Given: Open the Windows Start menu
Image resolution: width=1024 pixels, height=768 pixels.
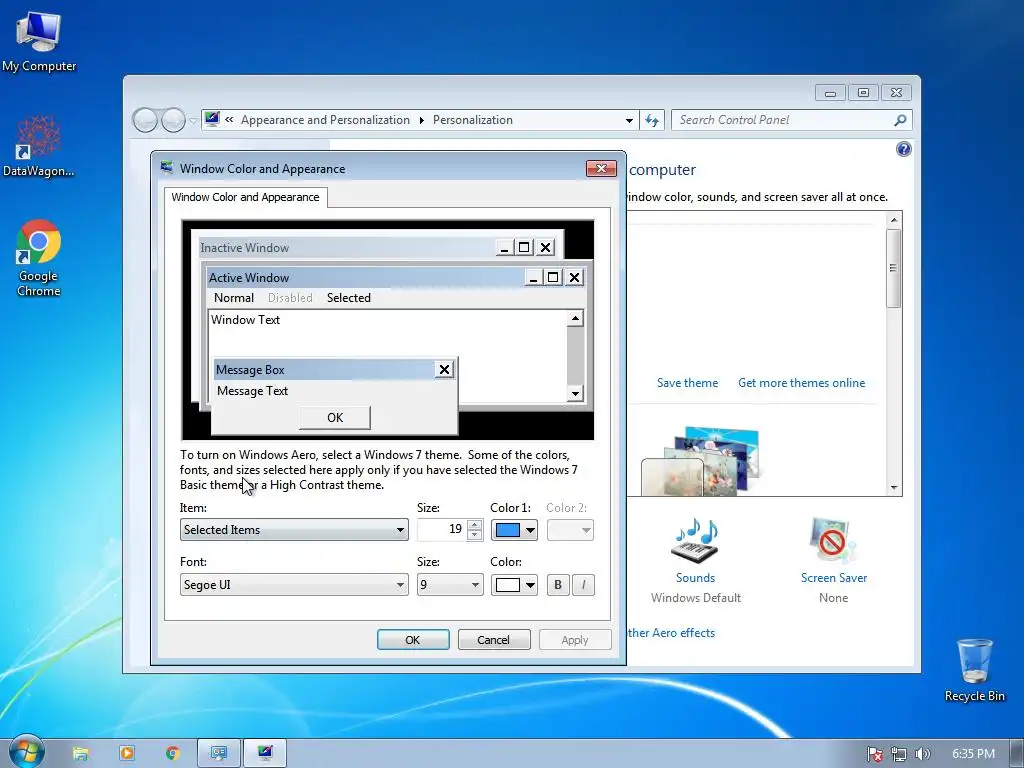Looking at the screenshot, I should (x=26, y=752).
